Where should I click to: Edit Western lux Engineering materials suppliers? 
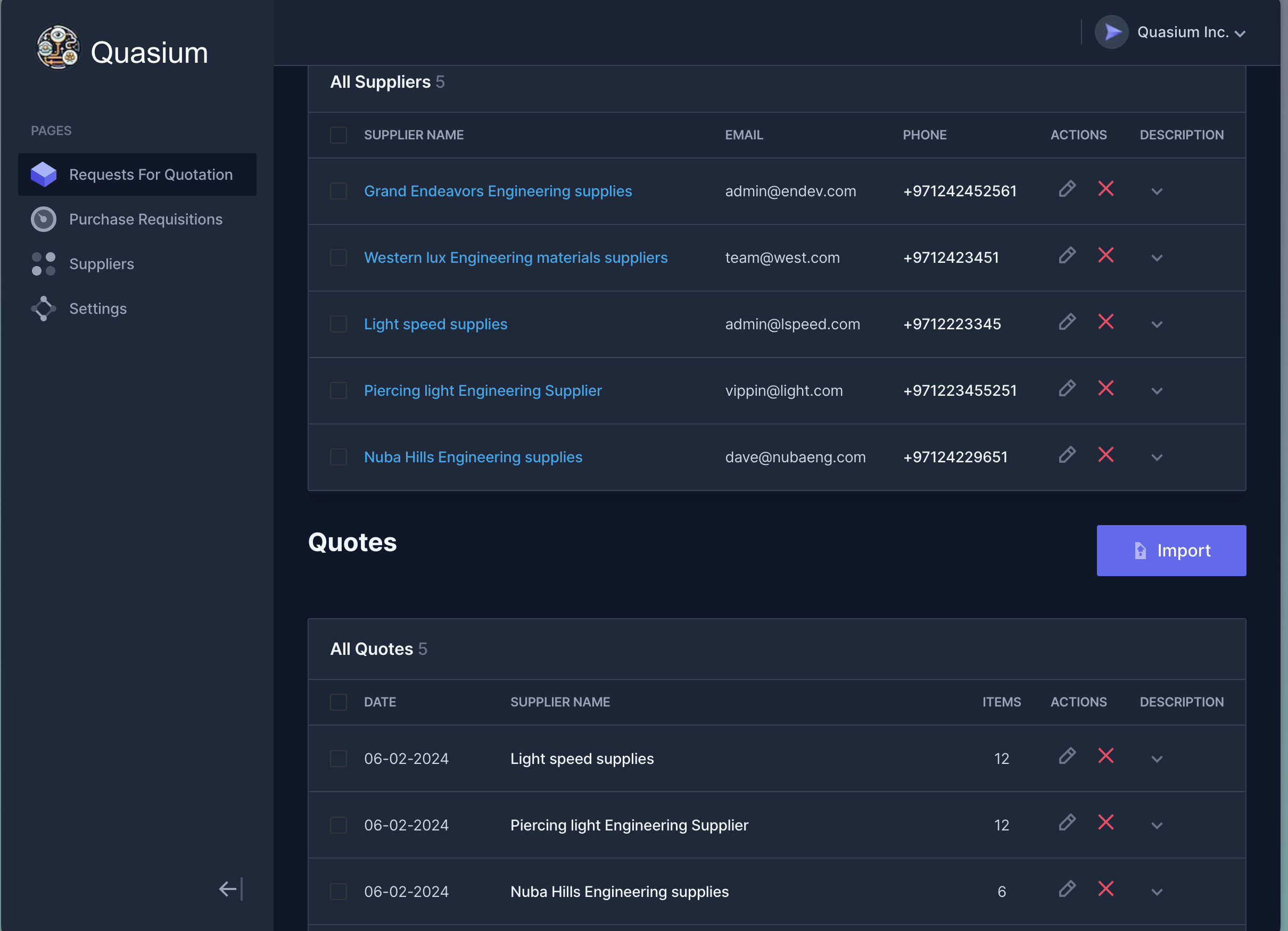(1067, 255)
